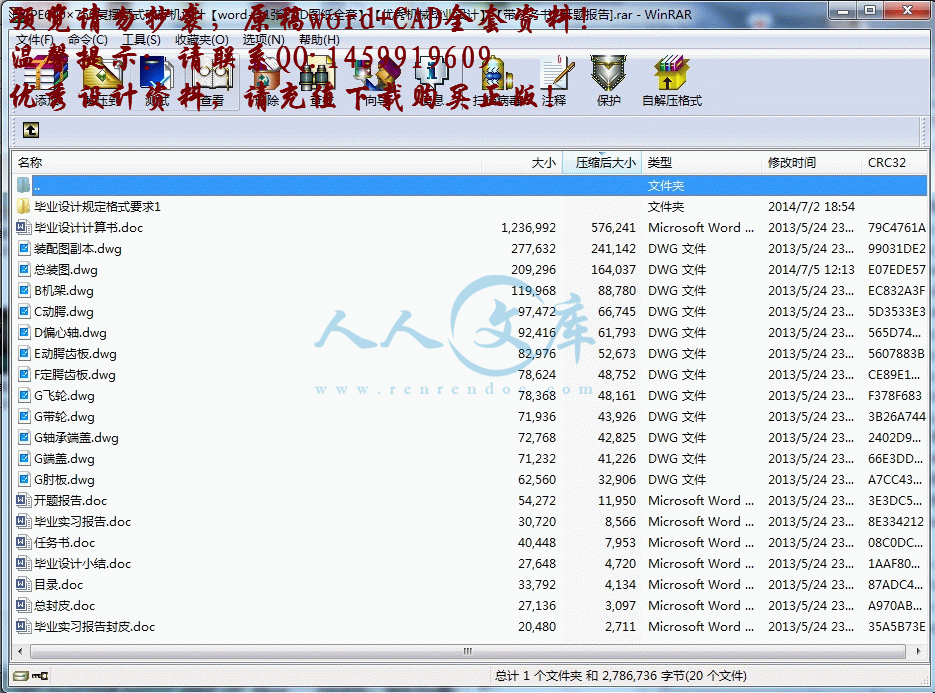Maximize the WinRAR window
935x693 pixels.
870,11
